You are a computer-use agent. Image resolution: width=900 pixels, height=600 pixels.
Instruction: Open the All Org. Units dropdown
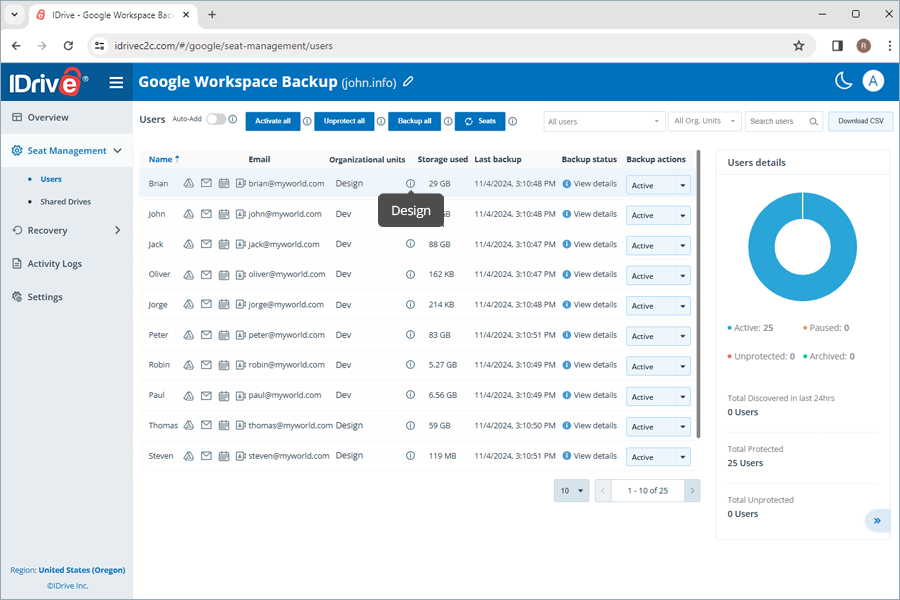pos(705,122)
